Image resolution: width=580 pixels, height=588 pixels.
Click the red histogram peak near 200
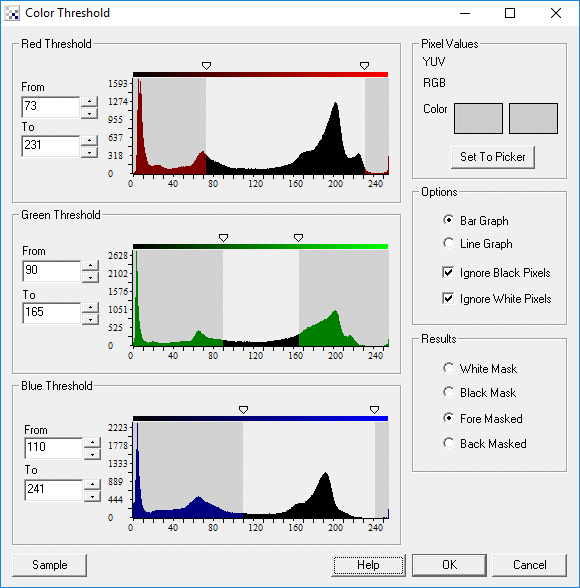335,139
